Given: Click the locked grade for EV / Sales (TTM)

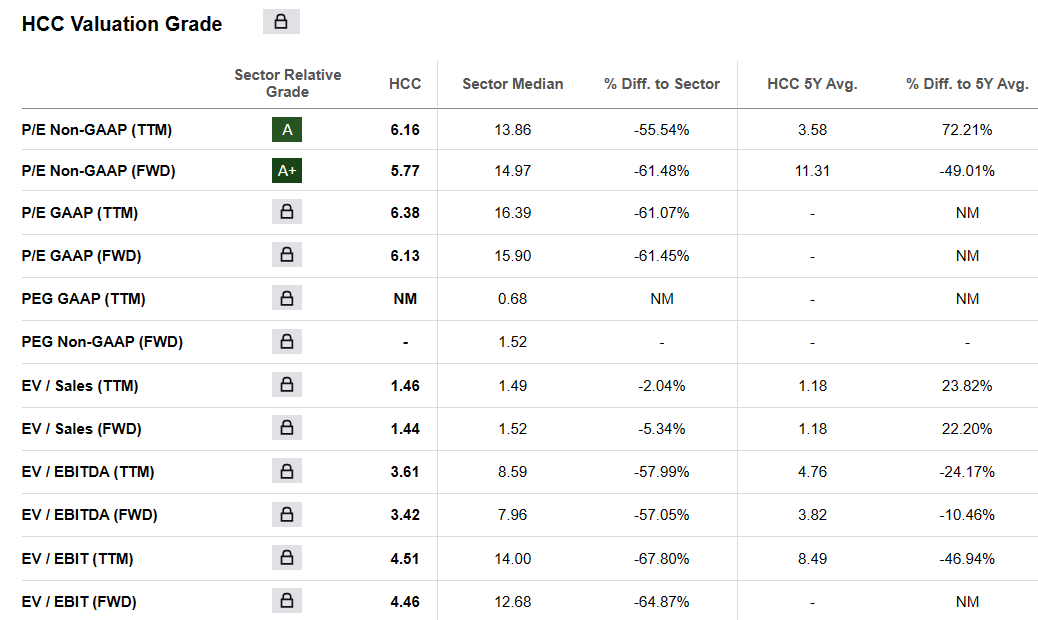Looking at the screenshot, I should pos(287,384).
